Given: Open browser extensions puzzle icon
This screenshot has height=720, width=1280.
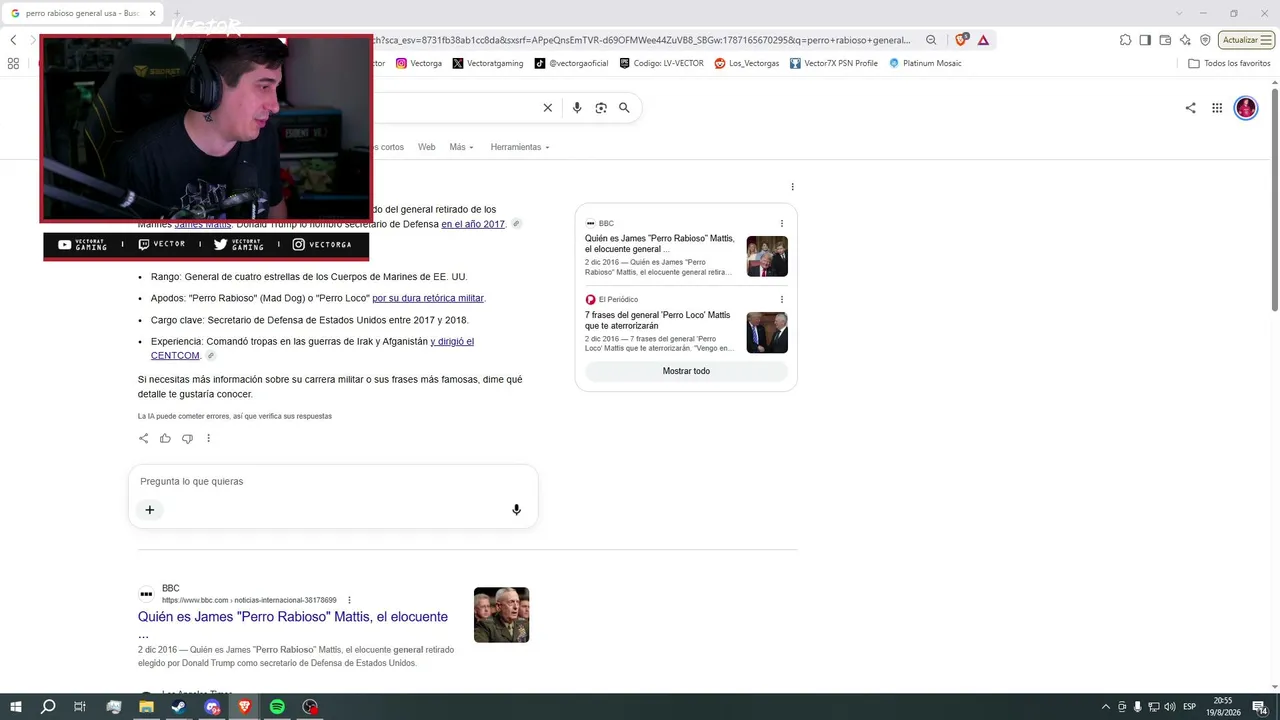Looking at the screenshot, I should click(1125, 40).
